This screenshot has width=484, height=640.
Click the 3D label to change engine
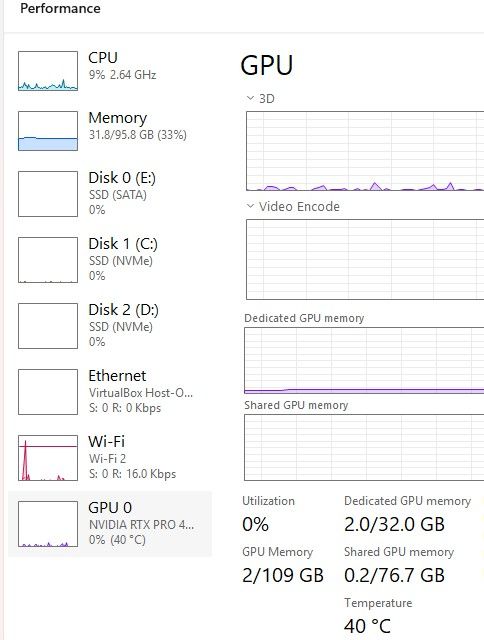pyautogui.click(x=266, y=98)
